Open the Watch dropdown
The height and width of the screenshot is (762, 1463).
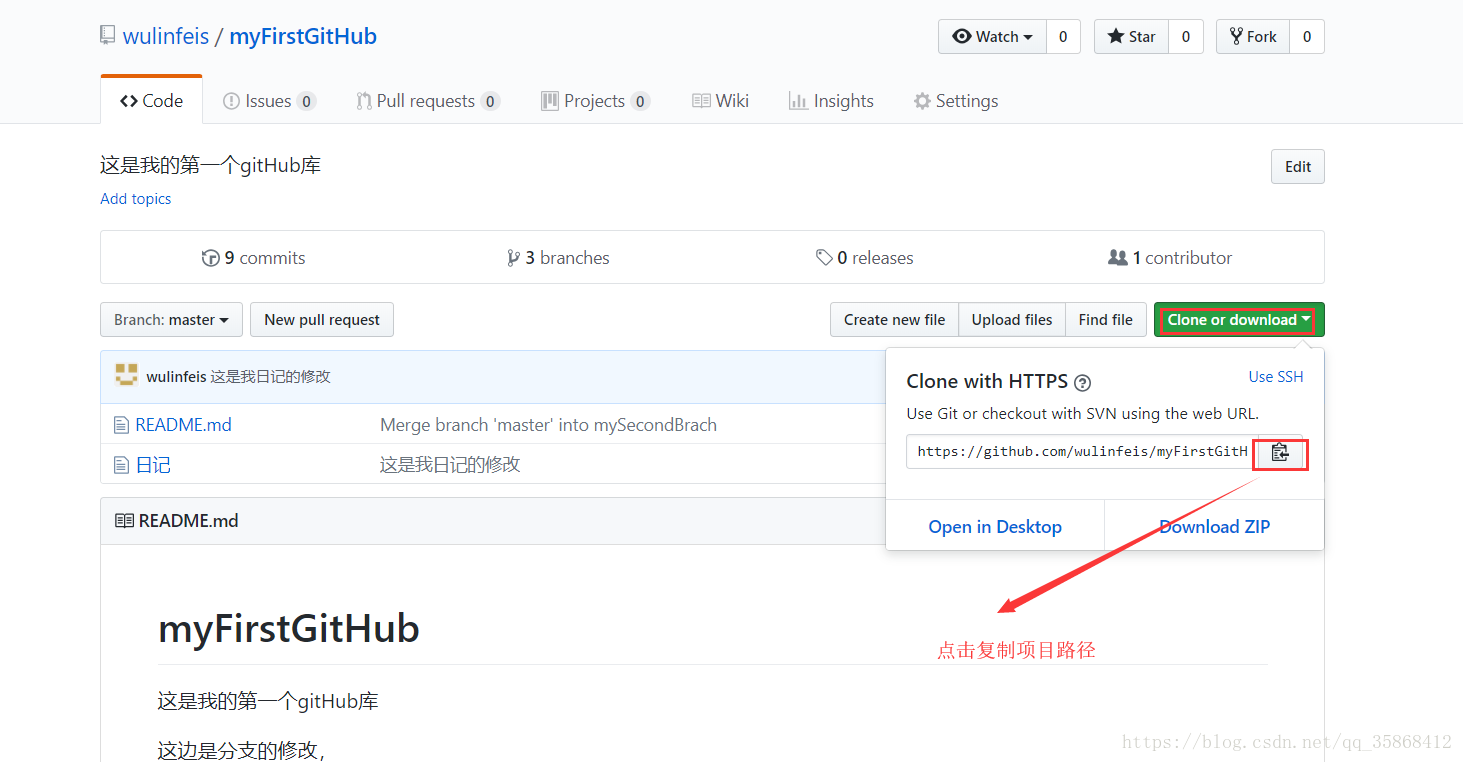[992, 37]
